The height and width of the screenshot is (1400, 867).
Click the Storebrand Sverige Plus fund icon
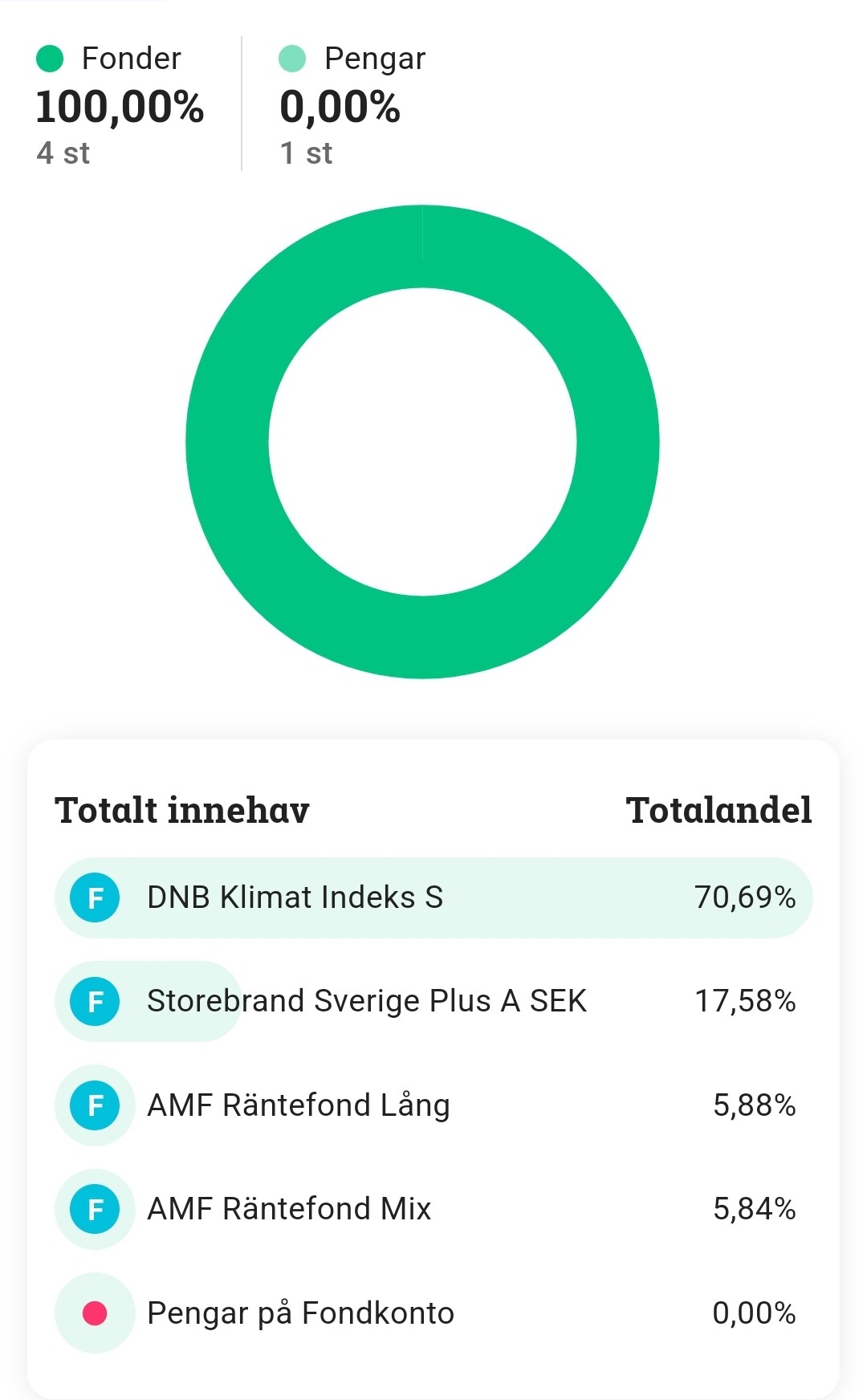[x=95, y=1001]
